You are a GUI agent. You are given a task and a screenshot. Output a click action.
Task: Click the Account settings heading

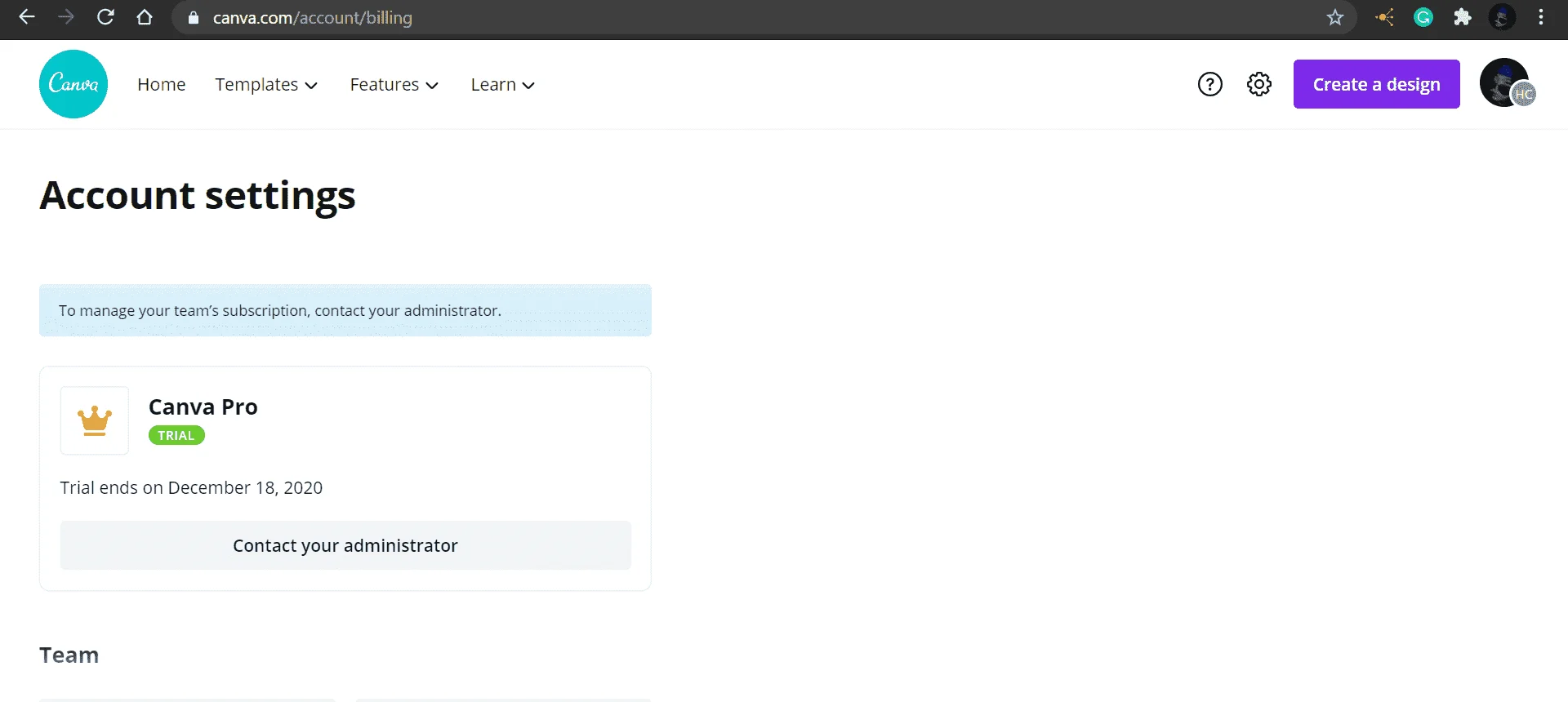point(198,196)
